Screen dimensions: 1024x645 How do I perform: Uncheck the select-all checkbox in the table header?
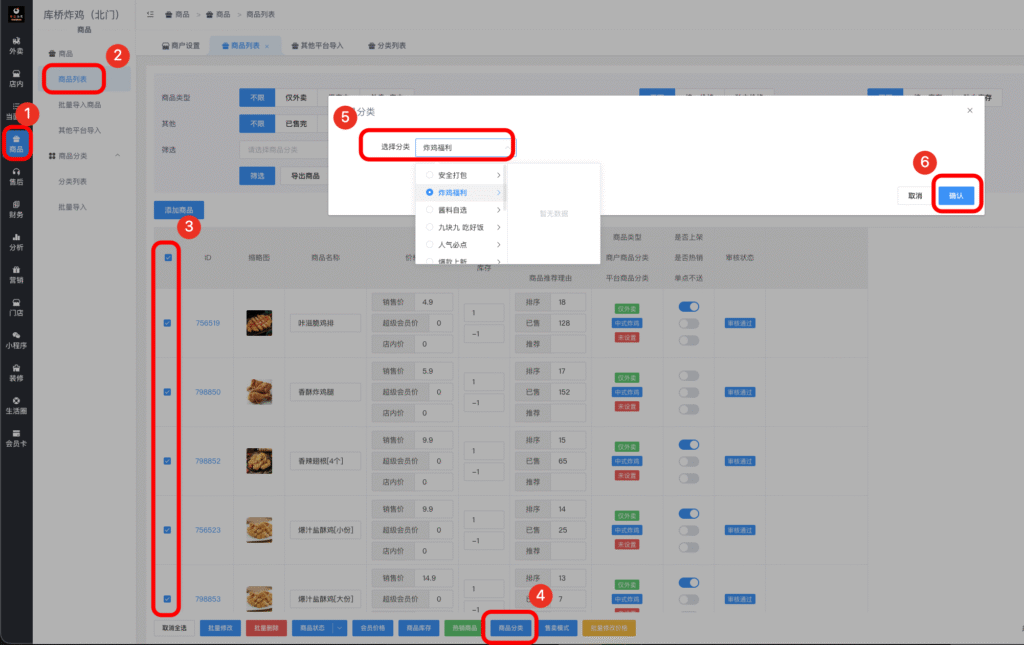[x=166, y=258]
